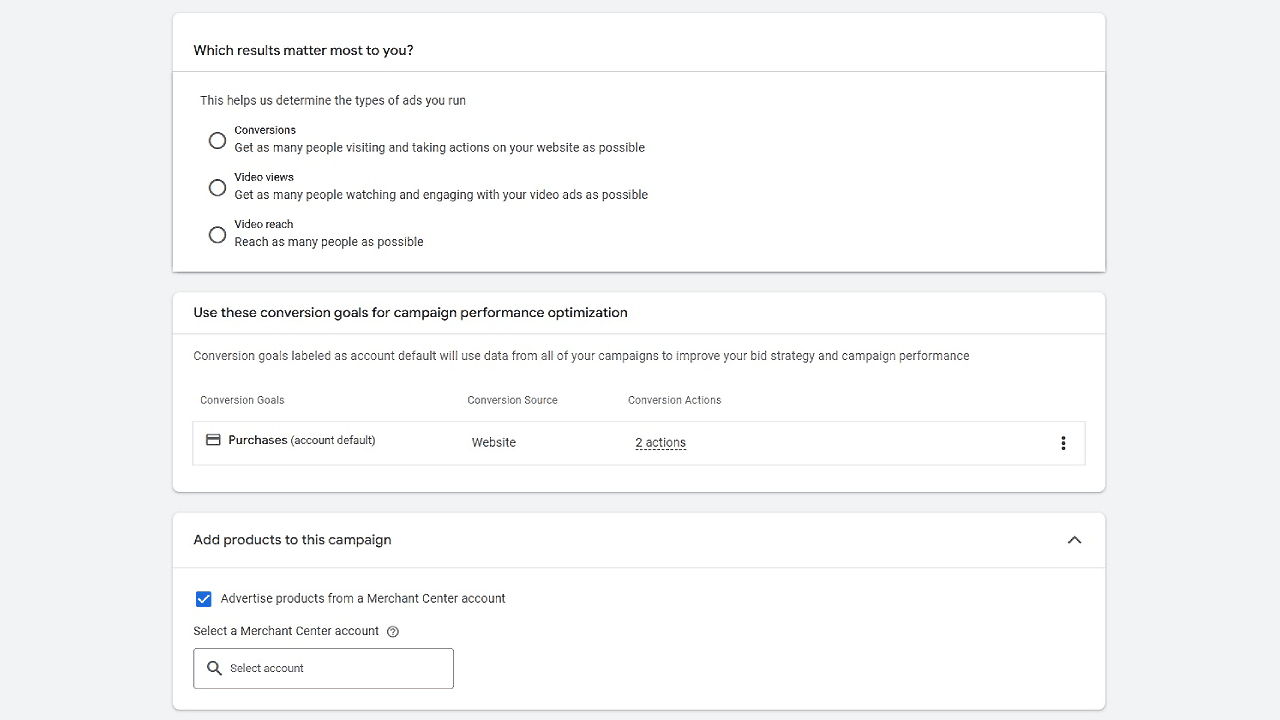Click "Advertise products from a Merchant Center account" label
Viewport: 1280px width, 720px height.
point(363,599)
